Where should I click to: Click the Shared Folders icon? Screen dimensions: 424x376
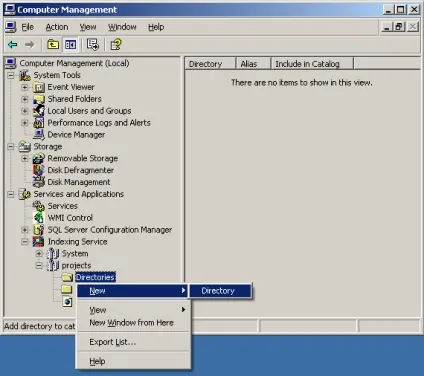click(x=39, y=99)
